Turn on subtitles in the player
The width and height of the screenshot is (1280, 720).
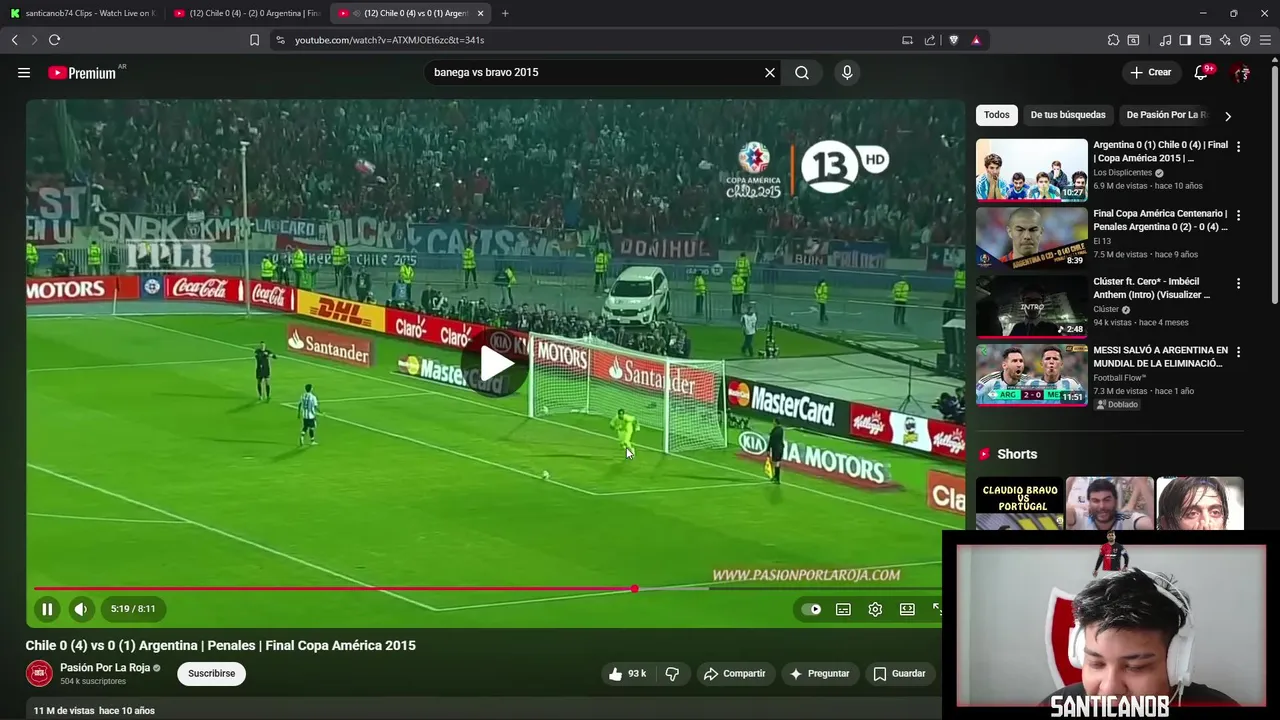pyautogui.click(x=843, y=609)
